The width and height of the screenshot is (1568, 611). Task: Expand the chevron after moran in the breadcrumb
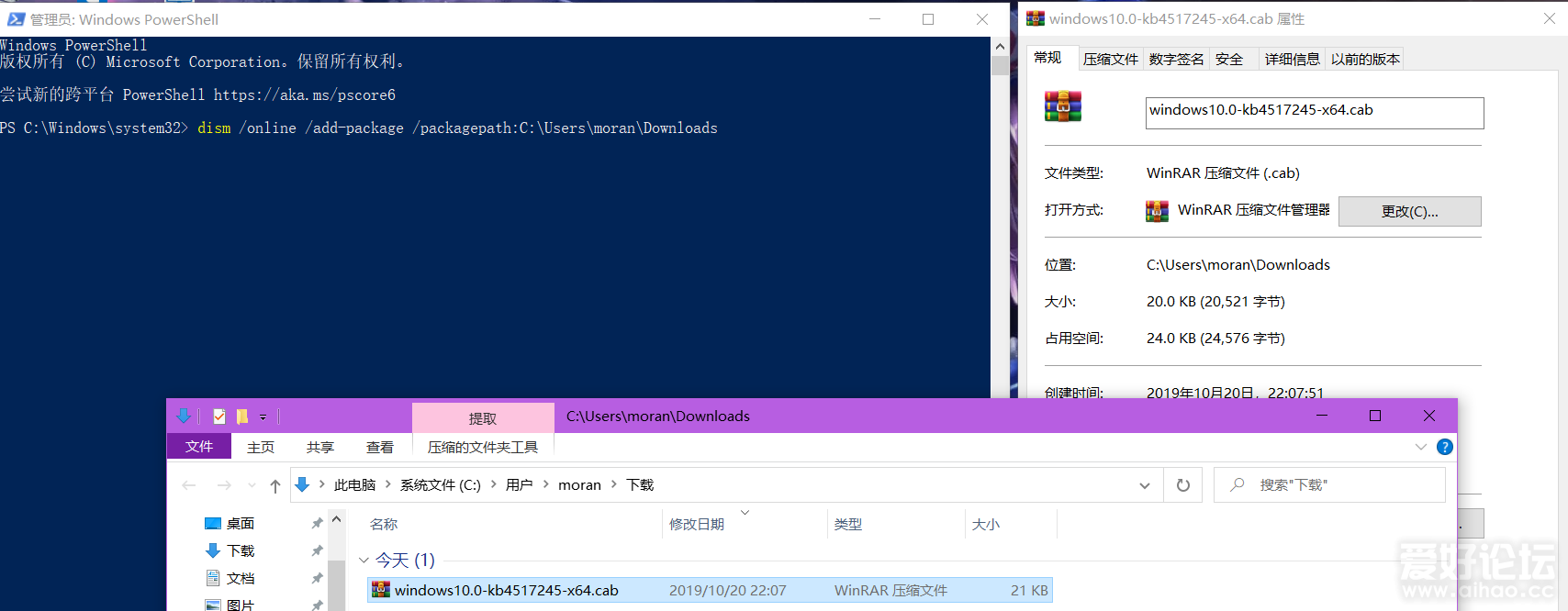pos(614,484)
